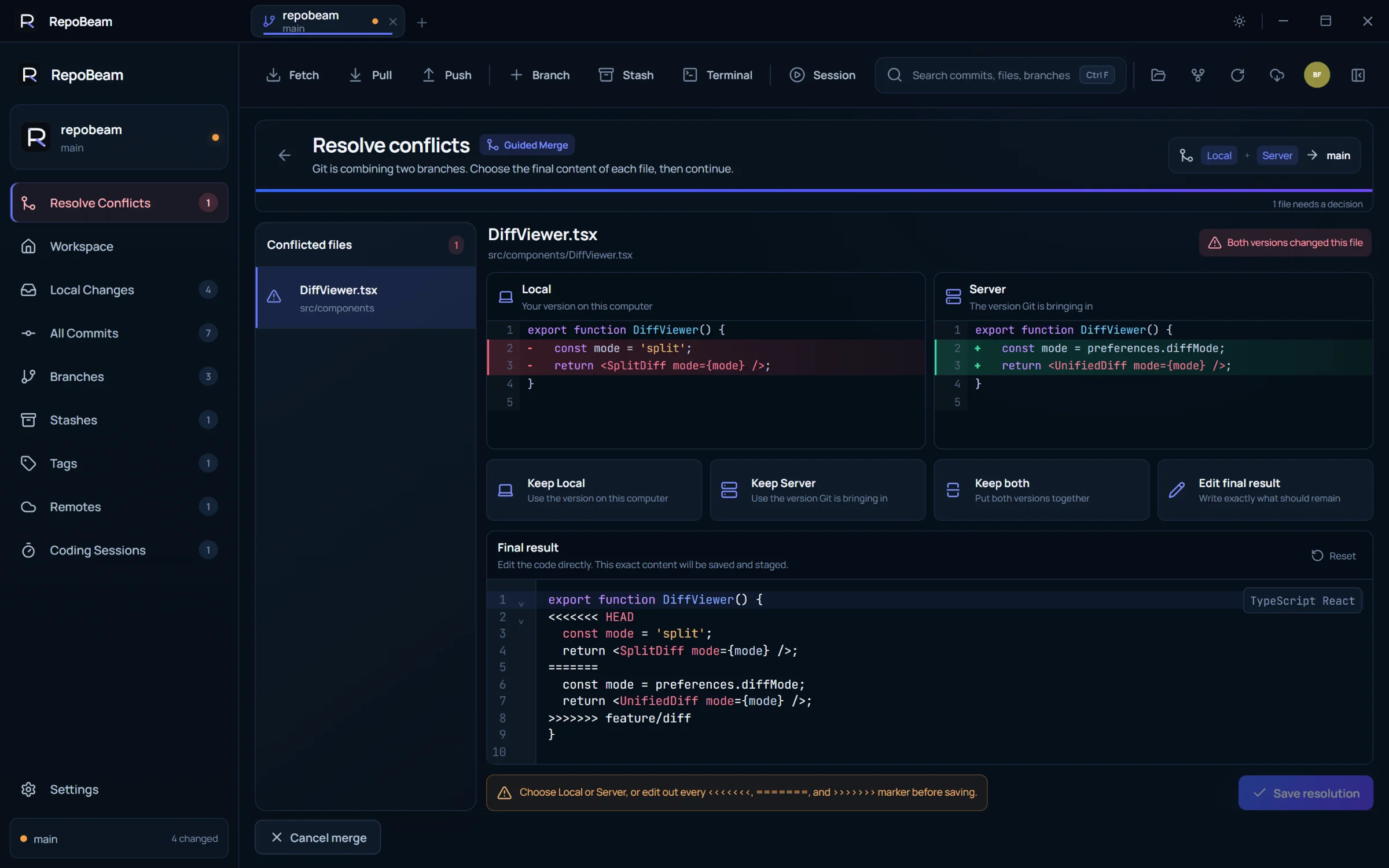1389x868 pixels.
Task: Click Conflicted files count badge
Action: 456,245
